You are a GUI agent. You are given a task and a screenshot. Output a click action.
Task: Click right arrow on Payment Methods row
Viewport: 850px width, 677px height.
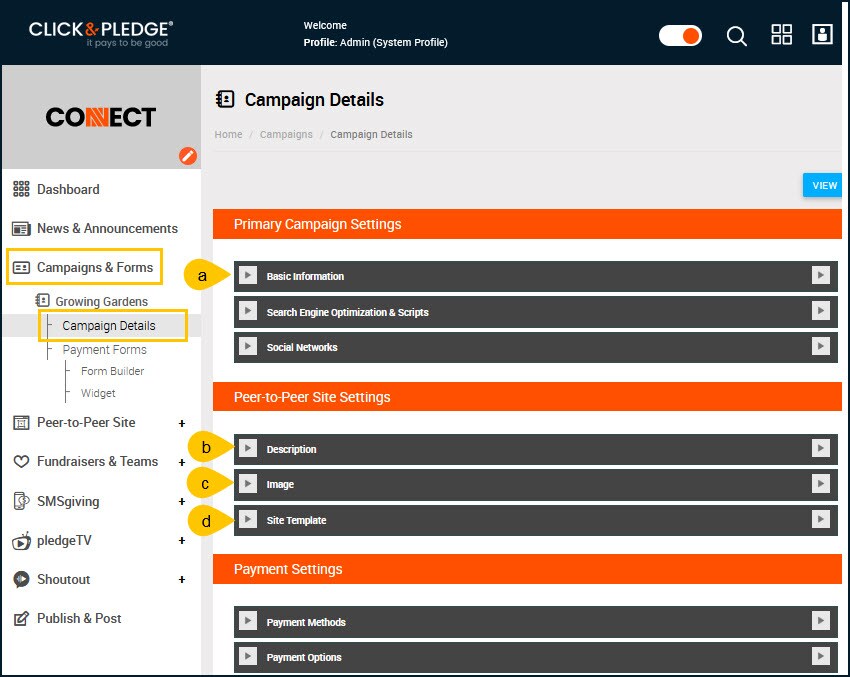point(821,621)
